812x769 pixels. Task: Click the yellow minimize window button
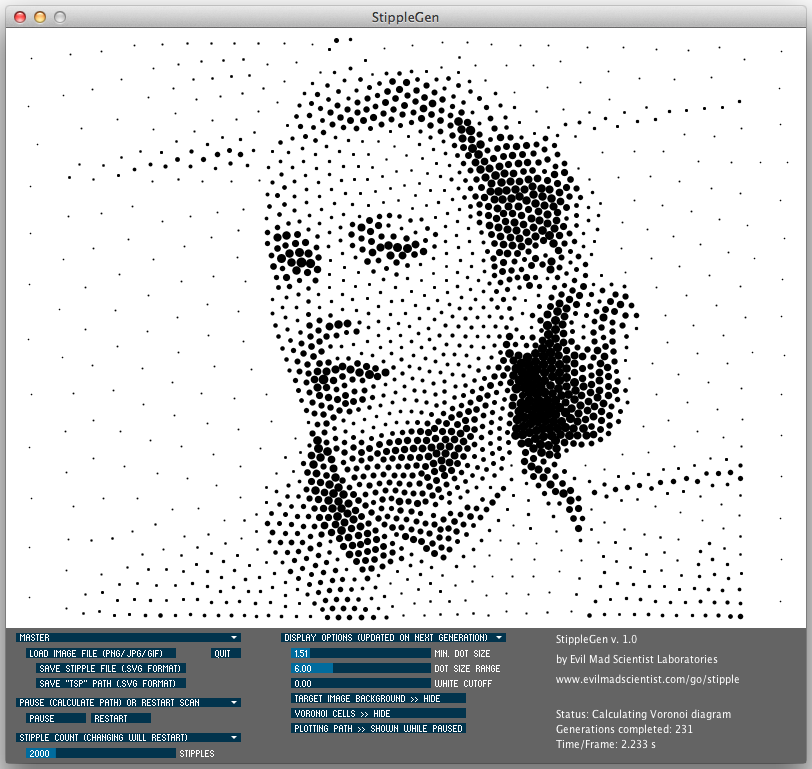pos(40,17)
